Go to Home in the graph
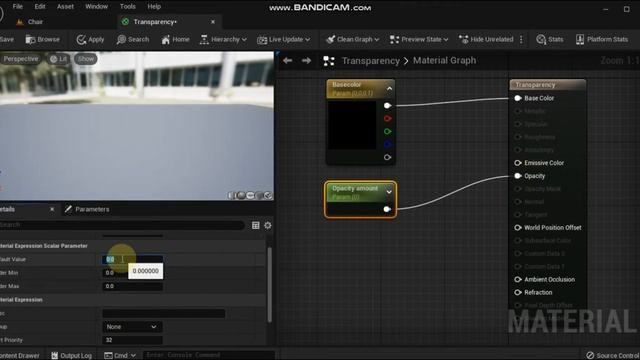 [x=175, y=40]
